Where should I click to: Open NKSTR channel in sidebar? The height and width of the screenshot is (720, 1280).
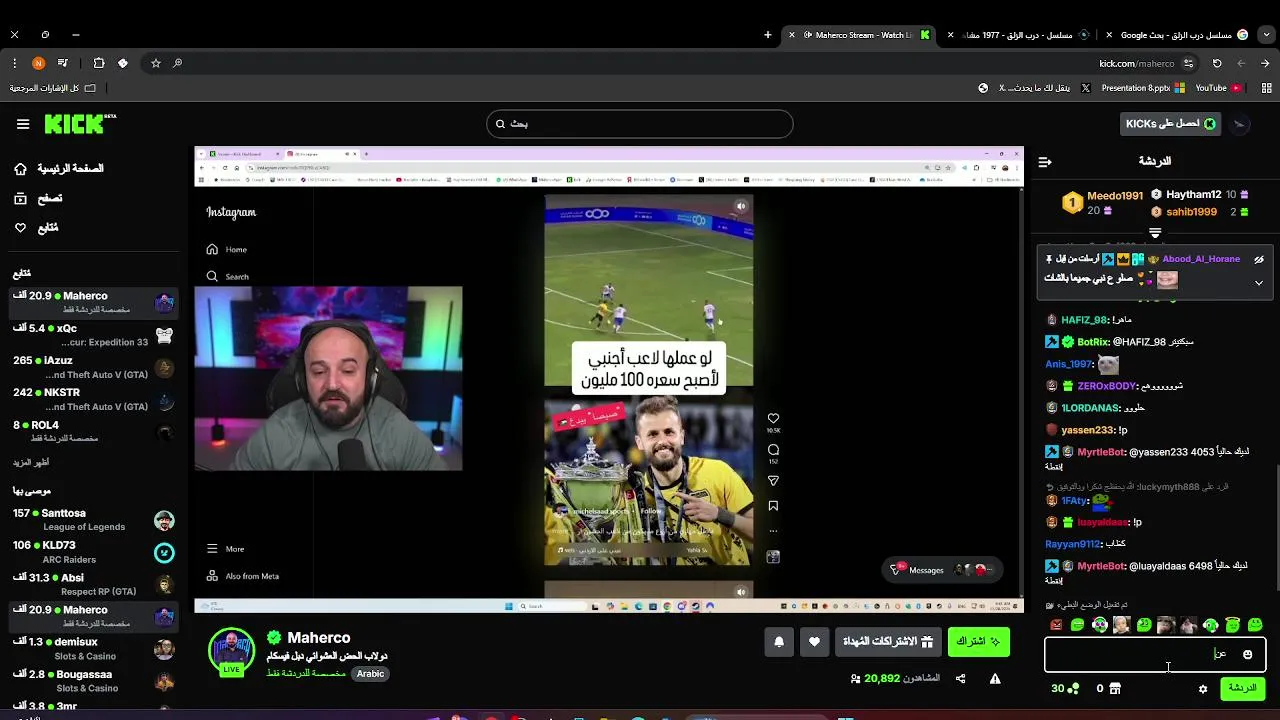coord(93,399)
